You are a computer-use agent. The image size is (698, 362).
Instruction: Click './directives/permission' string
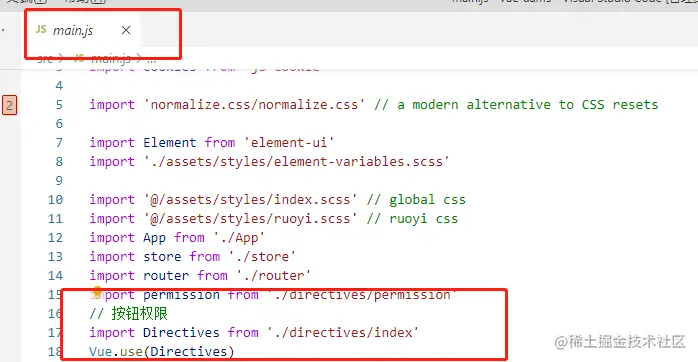pos(361,295)
